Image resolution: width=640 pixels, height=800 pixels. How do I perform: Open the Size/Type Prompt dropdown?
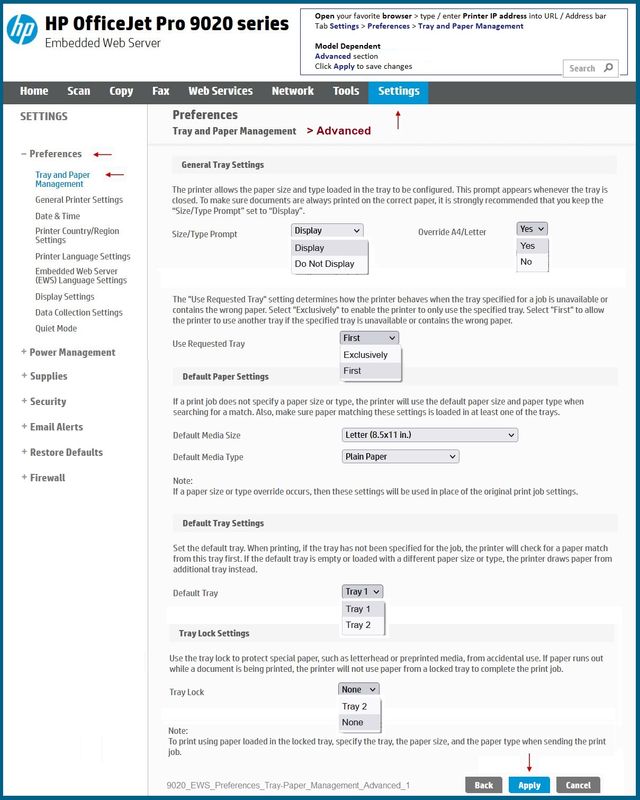tap(327, 231)
